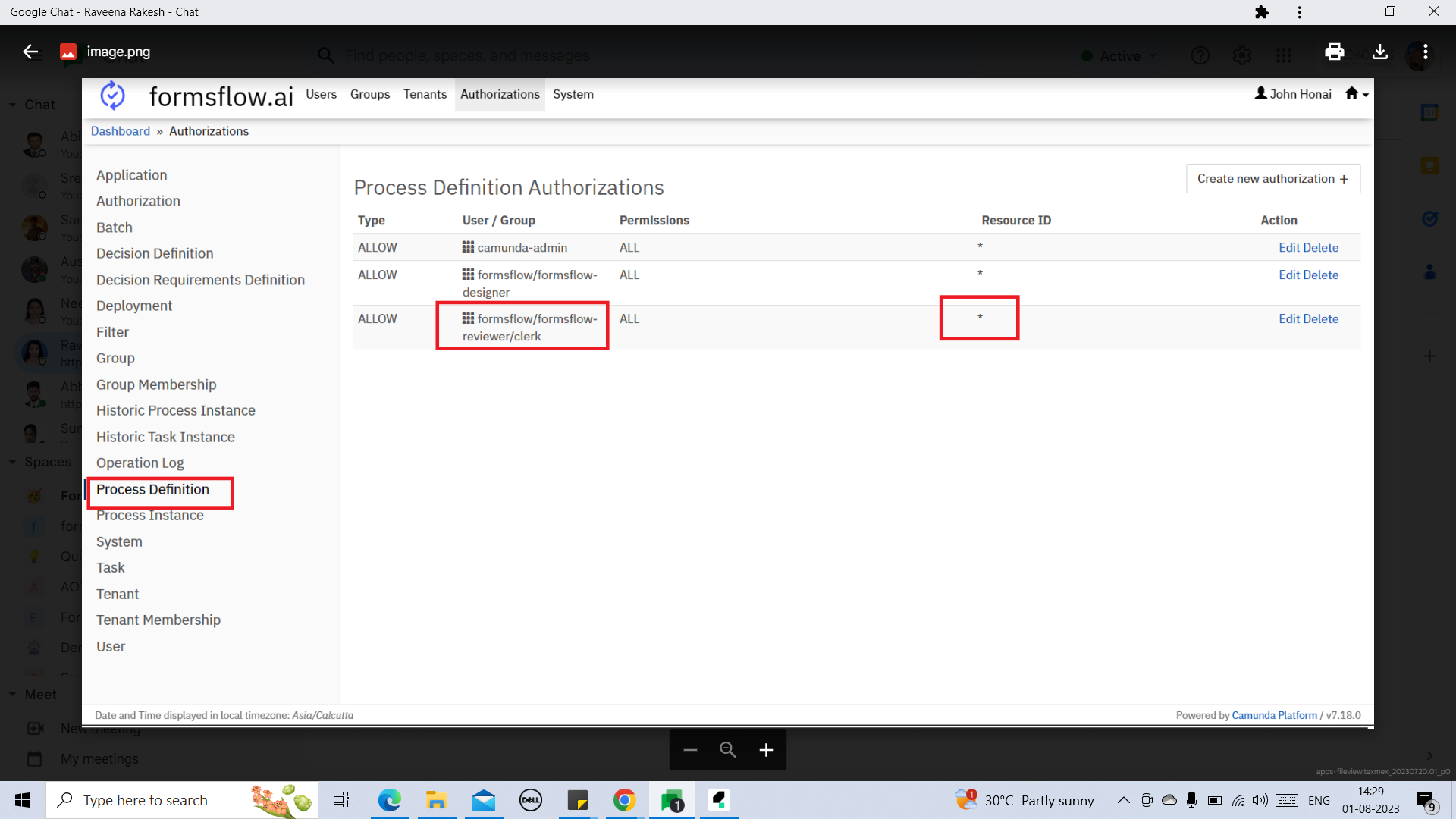This screenshot has height=819, width=1456.
Task: Click the formsflow.ai logo
Action: coord(112,94)
